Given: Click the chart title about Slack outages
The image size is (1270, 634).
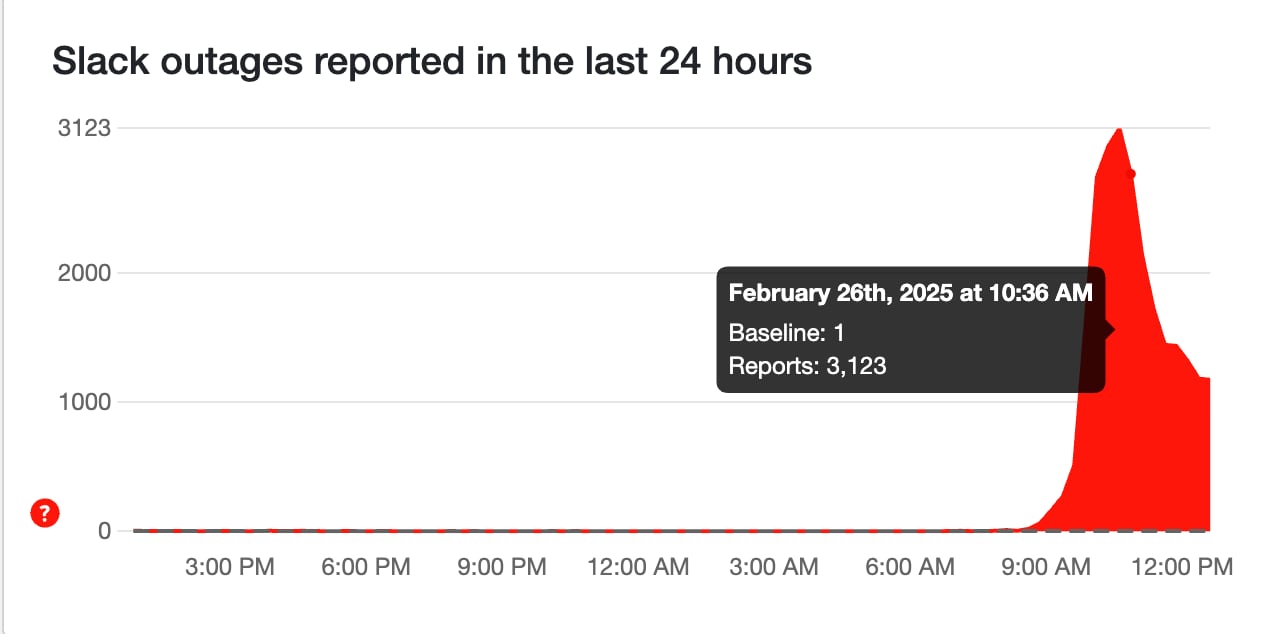Looking at the screenshot, I should [431, 62].
